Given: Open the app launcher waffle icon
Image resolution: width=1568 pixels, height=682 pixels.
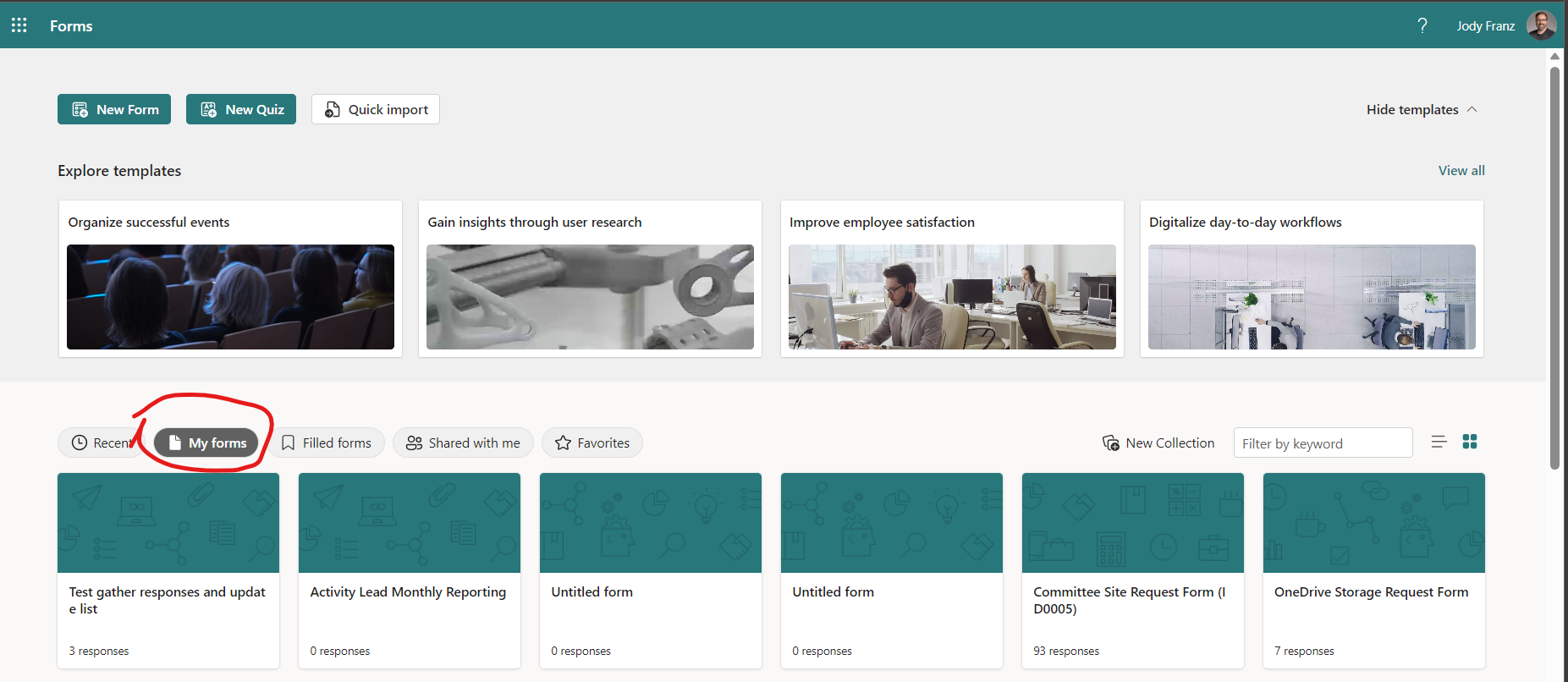Looking at the screenshot, I should [19, 25].
